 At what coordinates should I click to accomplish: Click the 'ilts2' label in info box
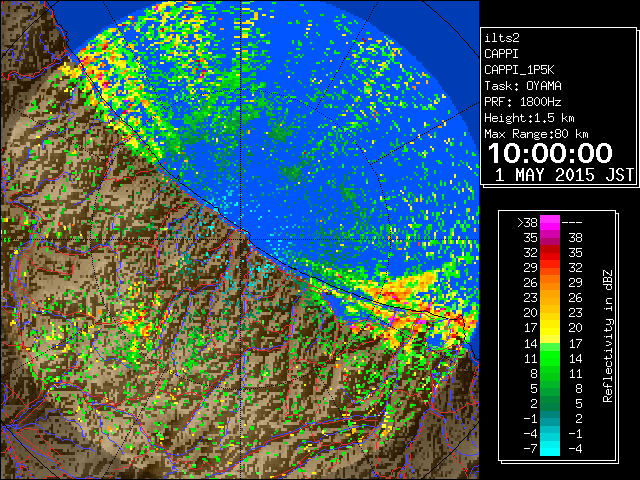502,38
